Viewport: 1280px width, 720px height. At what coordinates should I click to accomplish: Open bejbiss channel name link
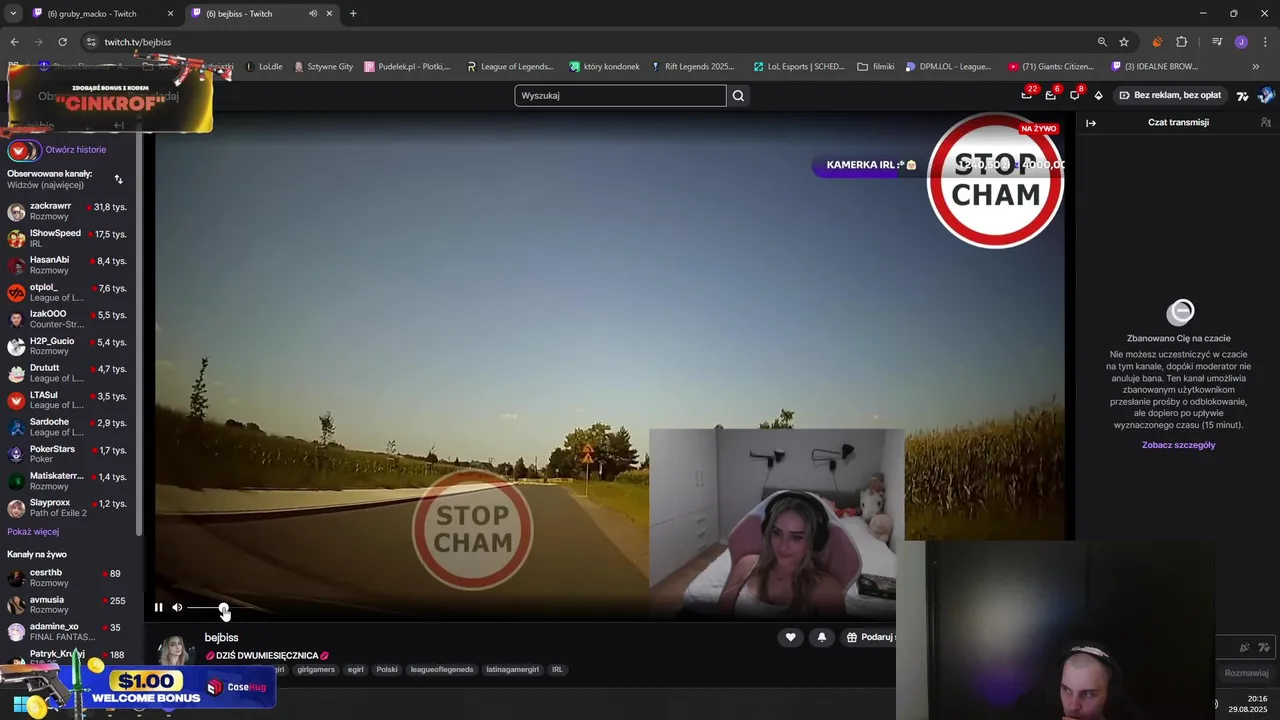tap(221, 637)
